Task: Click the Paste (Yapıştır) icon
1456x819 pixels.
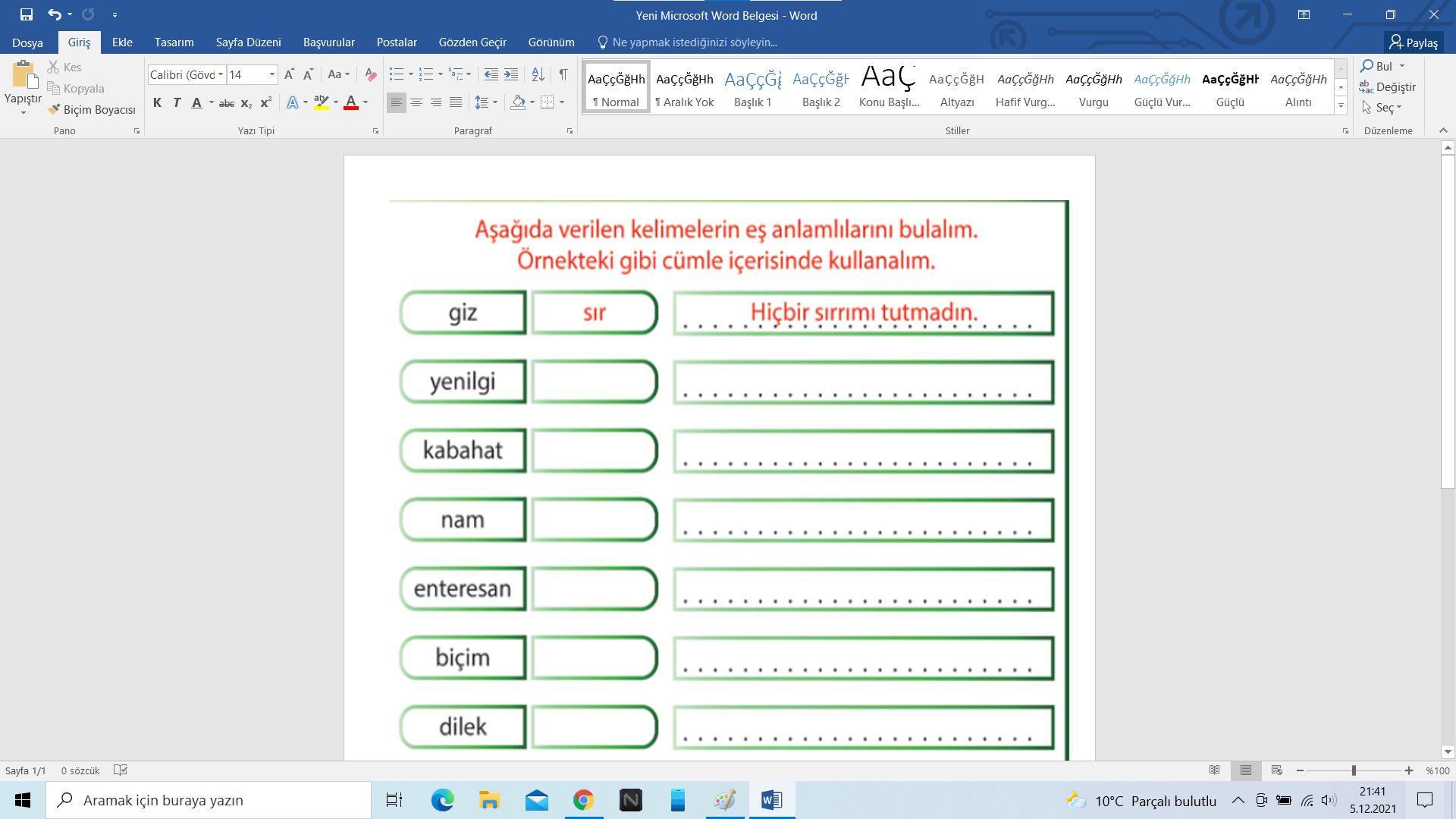Action: [x=24, y=76]
